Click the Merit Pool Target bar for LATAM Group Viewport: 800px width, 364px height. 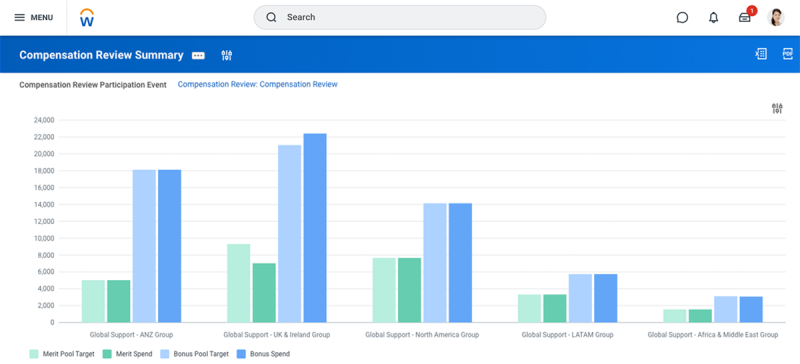pos(530,308)
